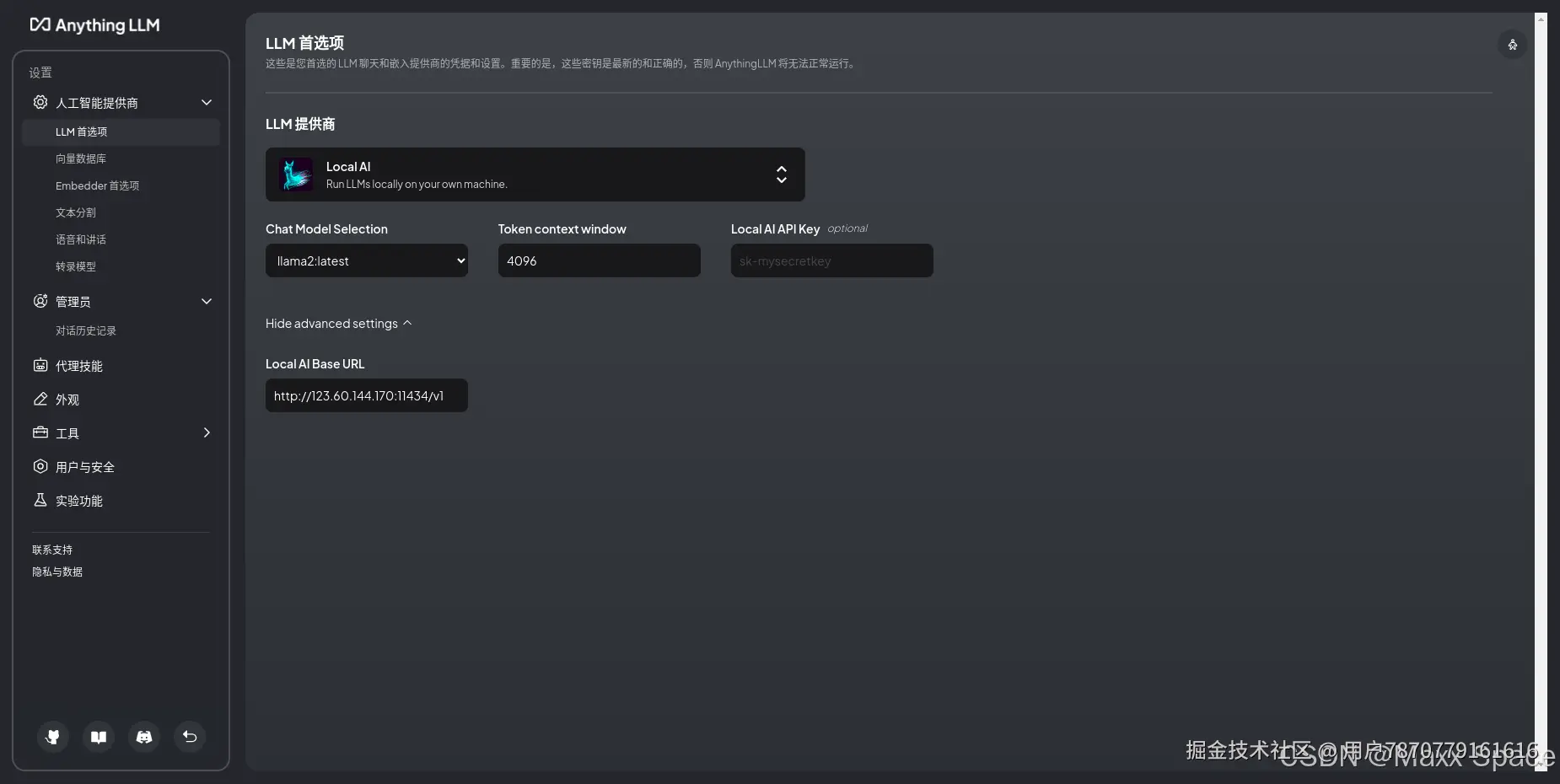Click the back arrow icon in footer
Viewport: 1560px width, 784px height.
(190, 737)
